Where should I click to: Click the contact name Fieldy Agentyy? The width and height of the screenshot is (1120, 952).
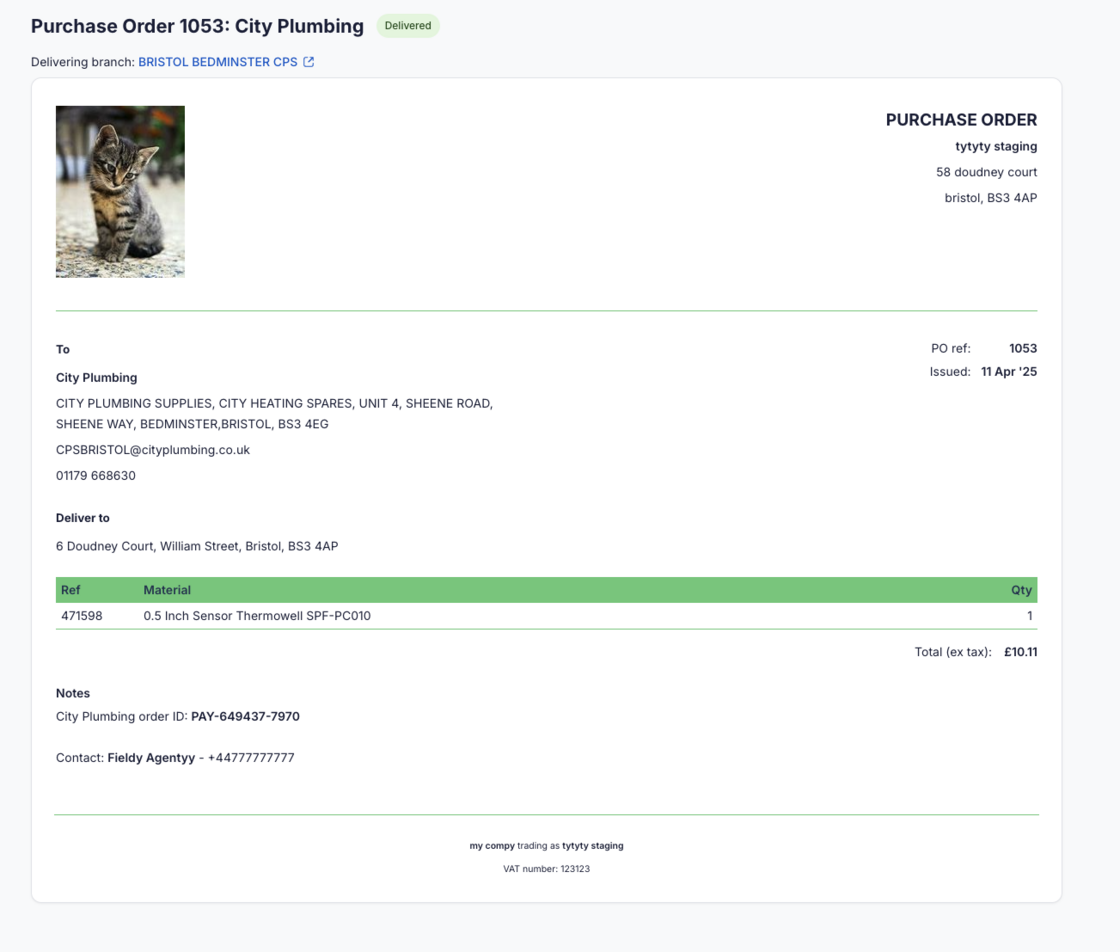click(151, 758)
